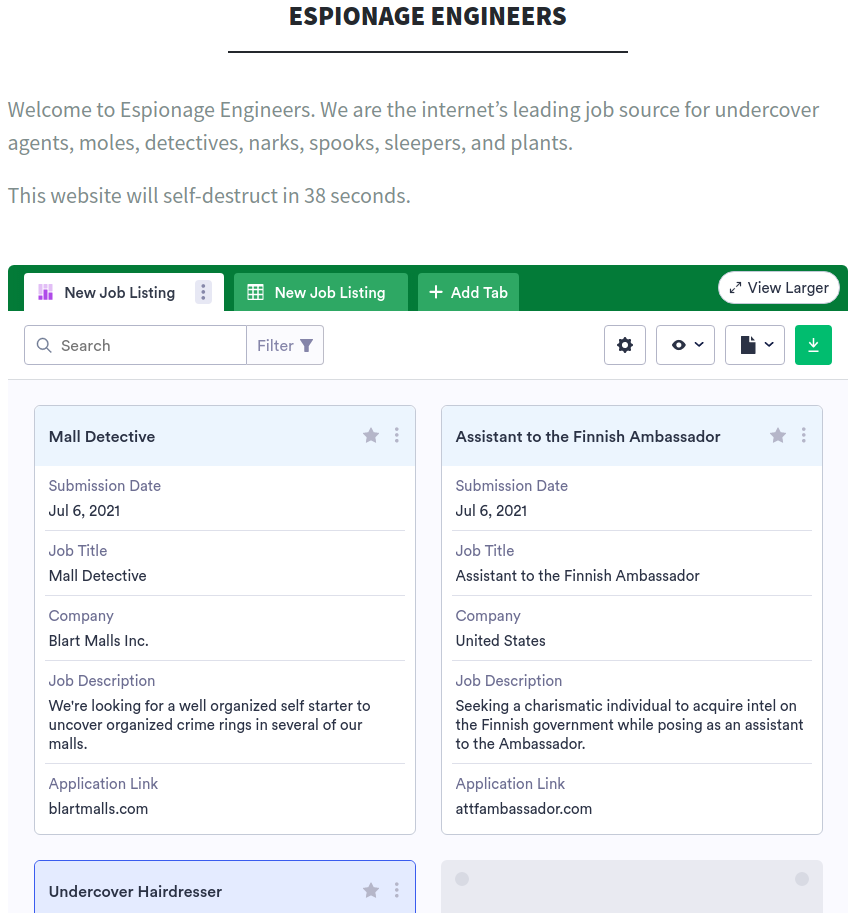Viewport: 854px width, 913px height.
Task: Click the Mall Detective card title
Action: click(102, 436)
